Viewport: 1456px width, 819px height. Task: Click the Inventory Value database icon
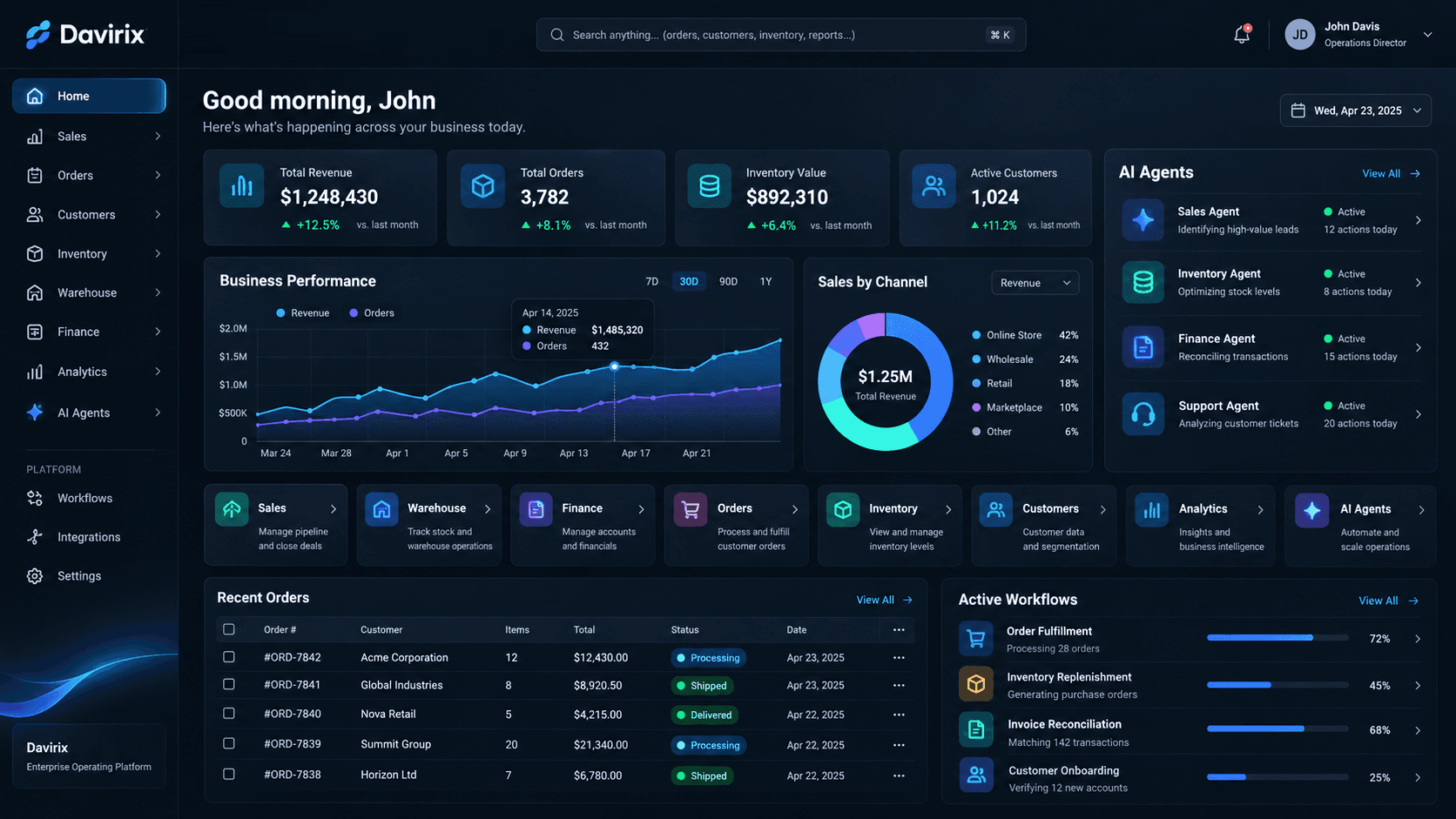pos(710,185)
